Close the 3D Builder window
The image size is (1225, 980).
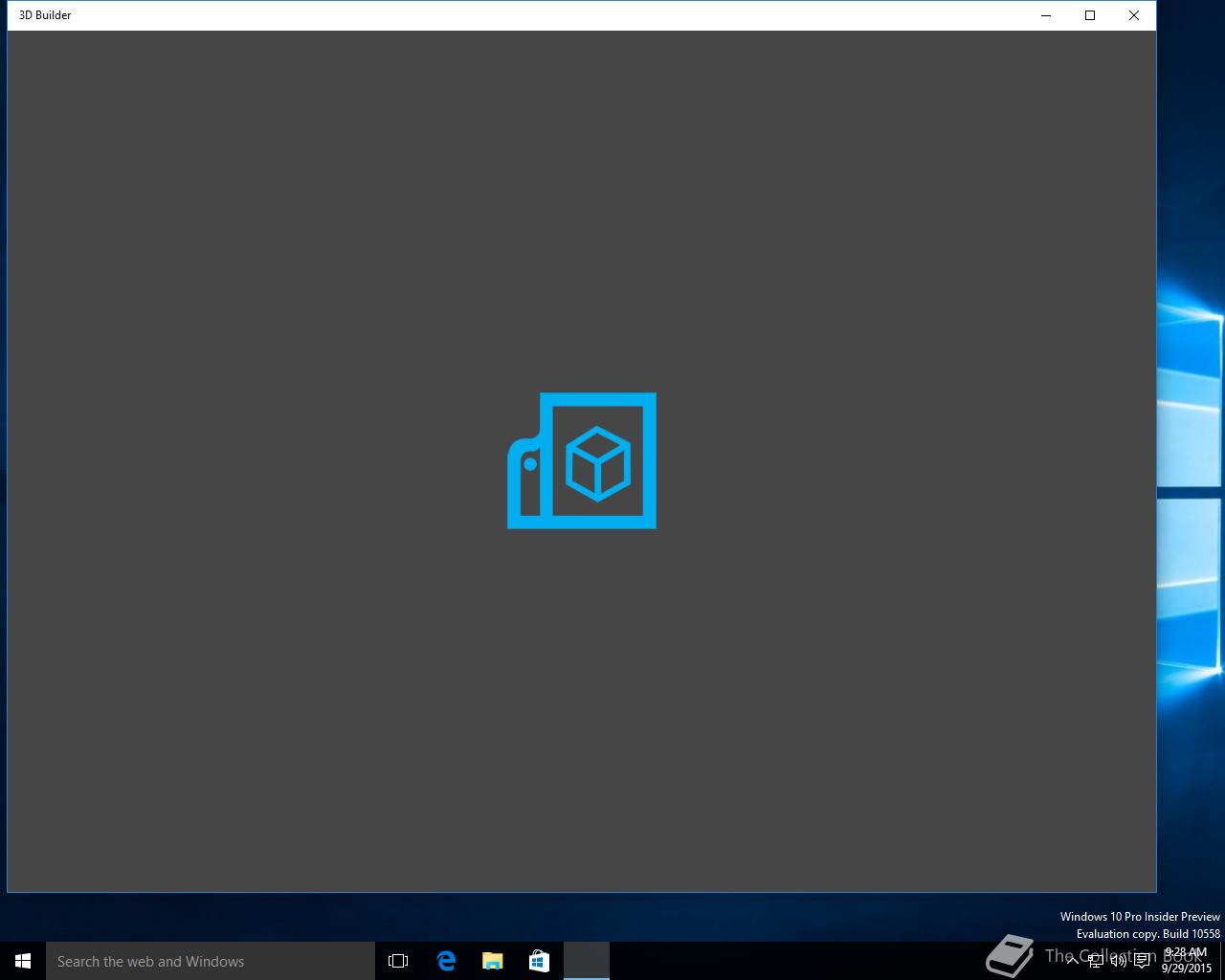pyautogui.click(x=1134, y=15)
